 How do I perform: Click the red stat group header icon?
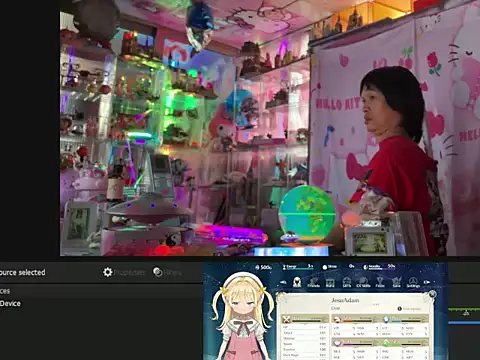[337, 320]
